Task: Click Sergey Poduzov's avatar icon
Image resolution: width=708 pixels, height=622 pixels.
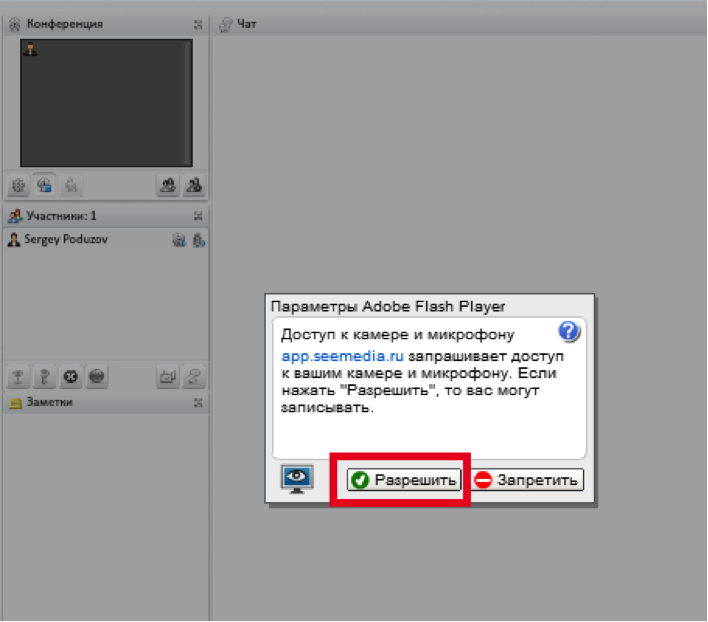Action: [14, 239]
